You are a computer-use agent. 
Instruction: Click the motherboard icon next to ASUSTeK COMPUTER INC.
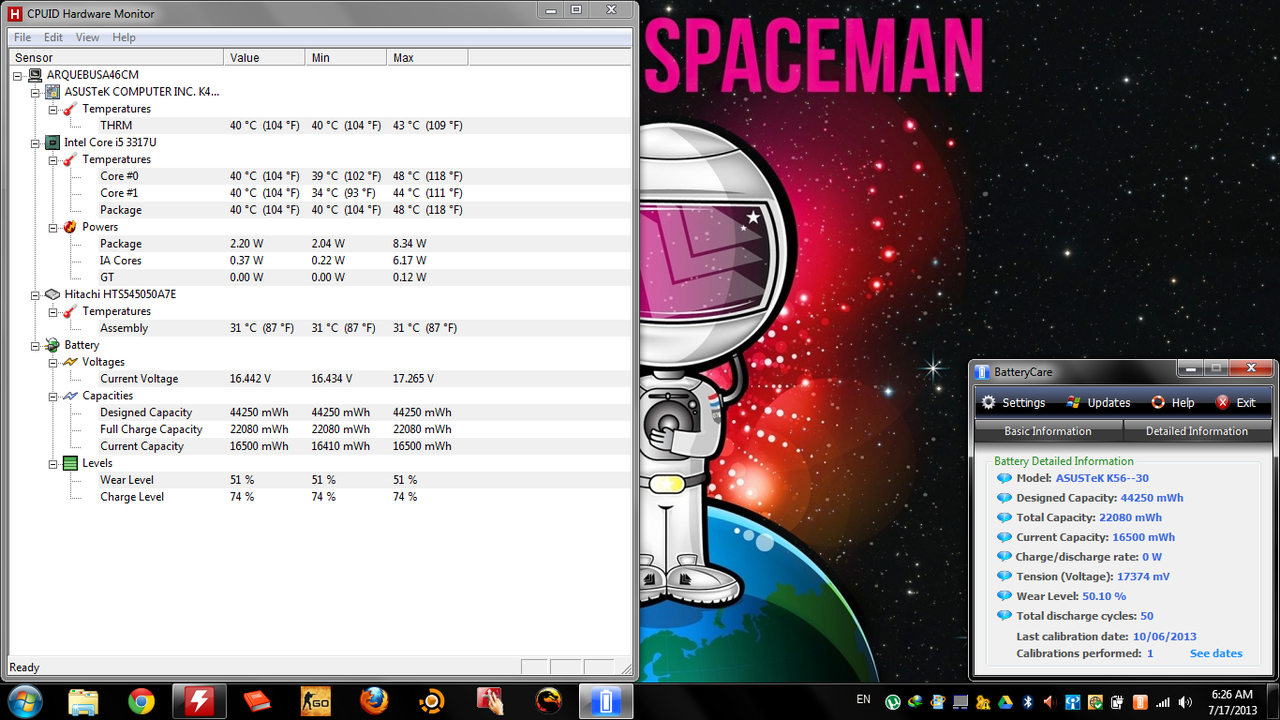pyautogui.click(x=53, y=92)
